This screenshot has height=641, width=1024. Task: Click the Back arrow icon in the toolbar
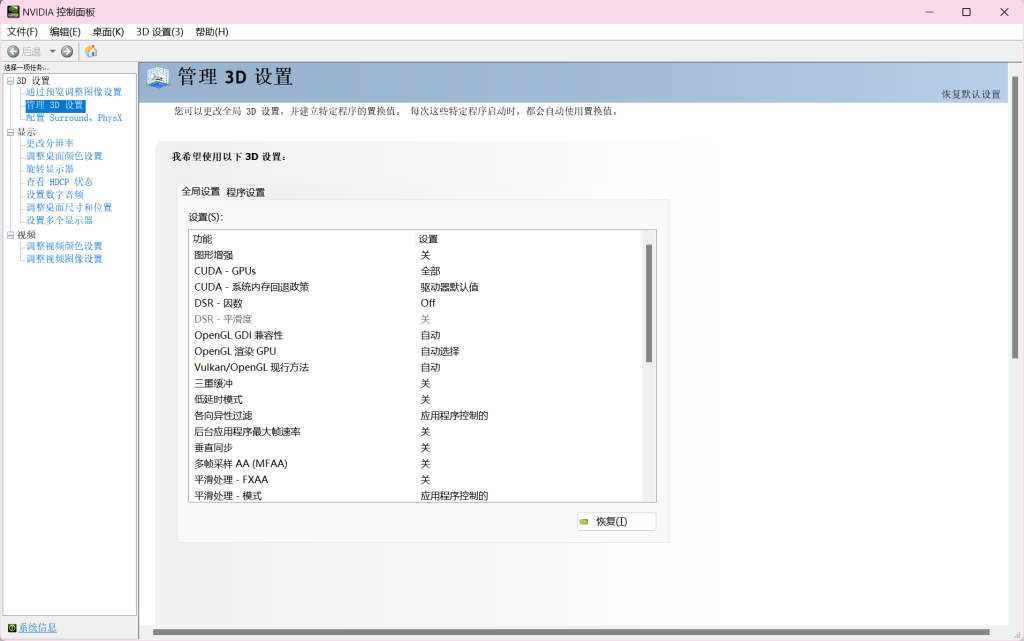click(x=13, y=51)
